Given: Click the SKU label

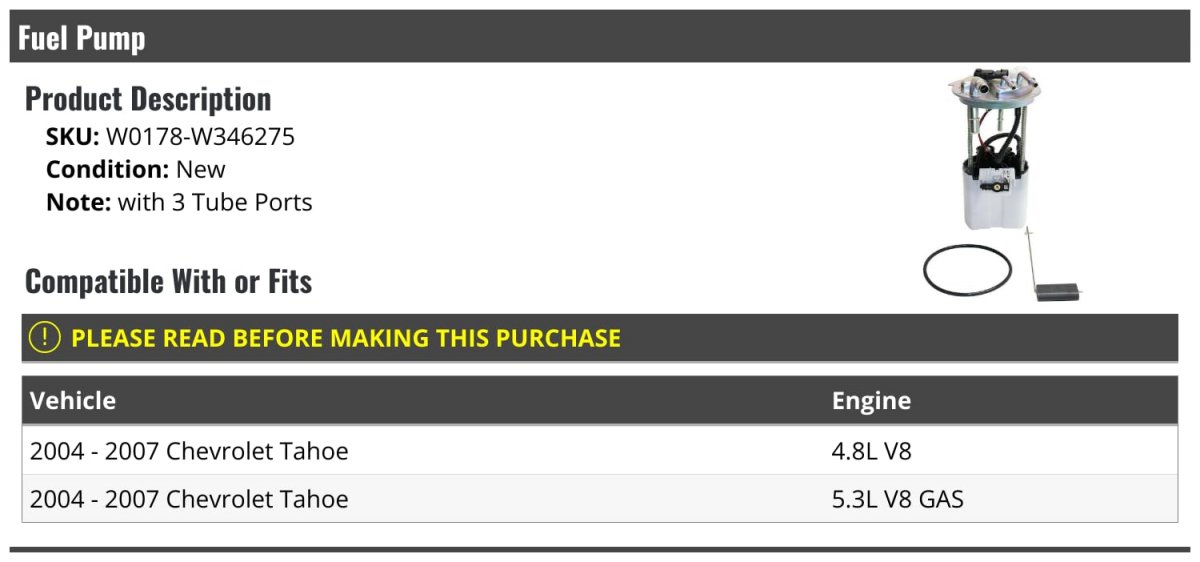Looking at the screenshot, I should [73, 137].
